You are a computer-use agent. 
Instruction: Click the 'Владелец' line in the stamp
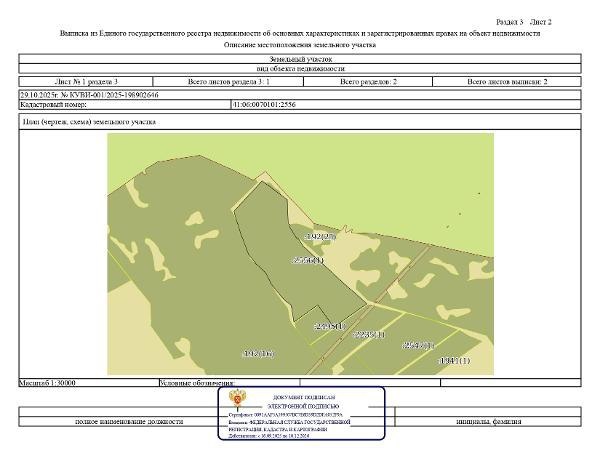[x=289, y=422]
